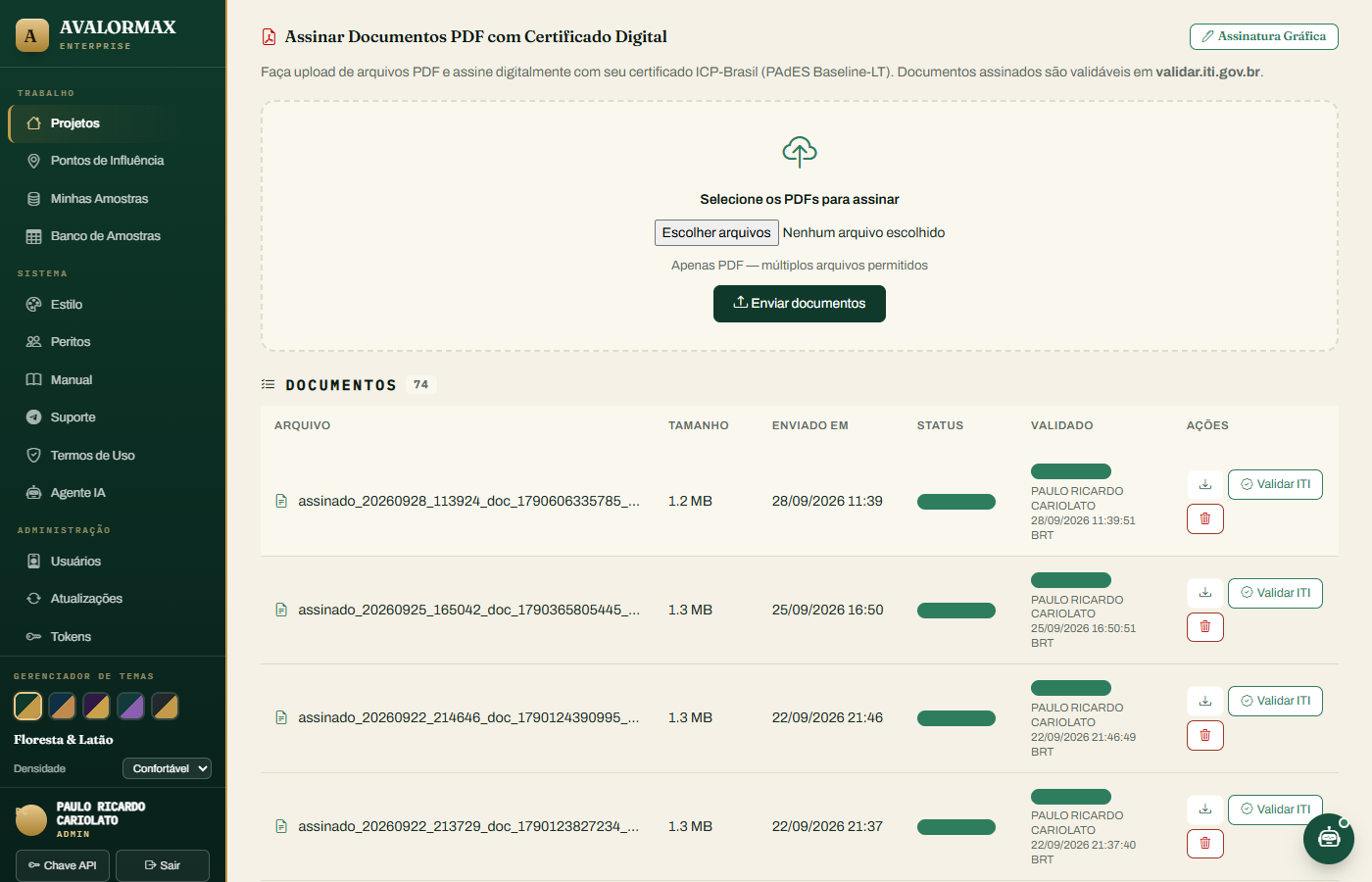Image resolution: width=1372 pixels, height=882 pixels.
Task: Go to Peritos page
Action: 113,342
